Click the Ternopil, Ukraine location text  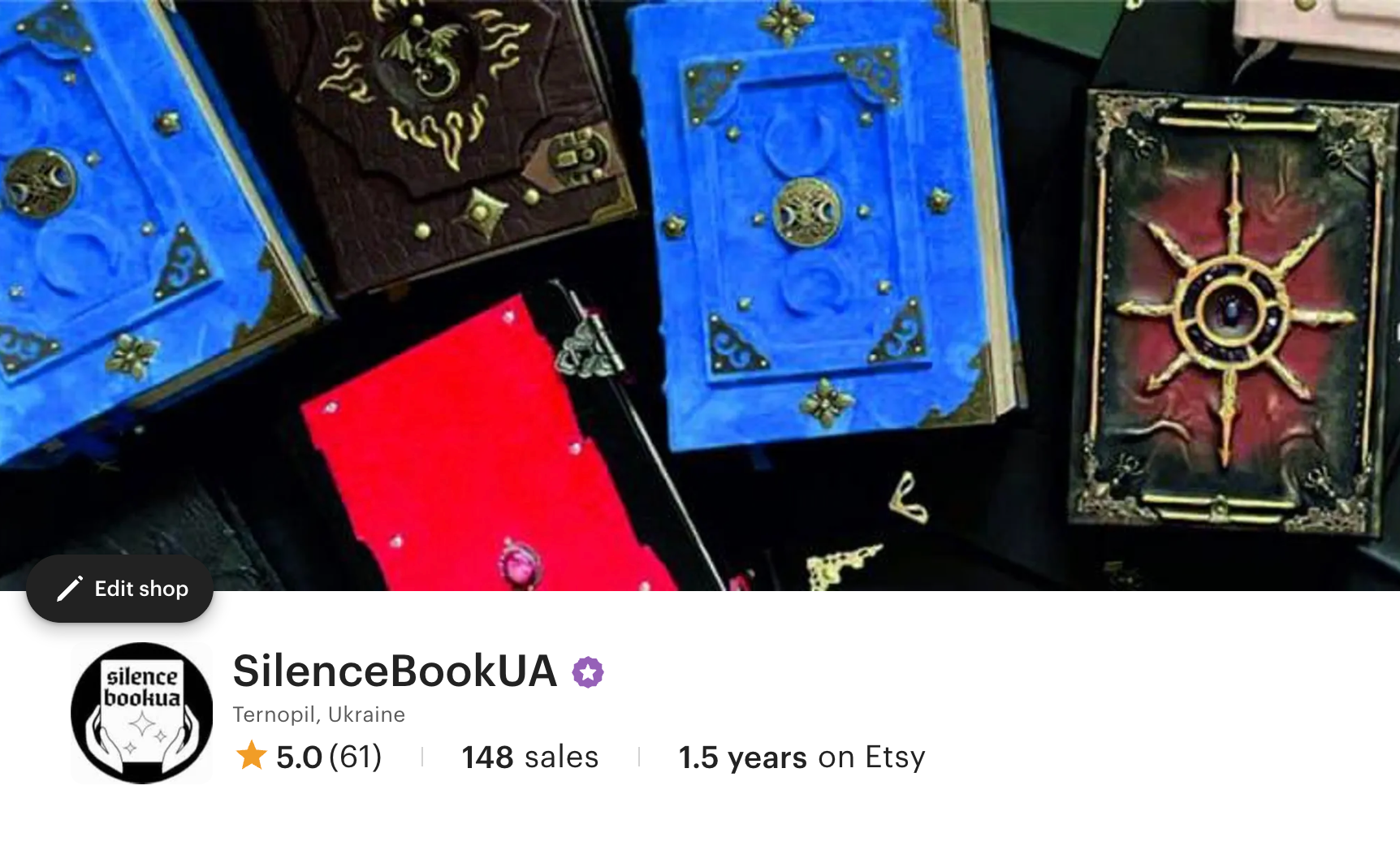tap(318, 714)
